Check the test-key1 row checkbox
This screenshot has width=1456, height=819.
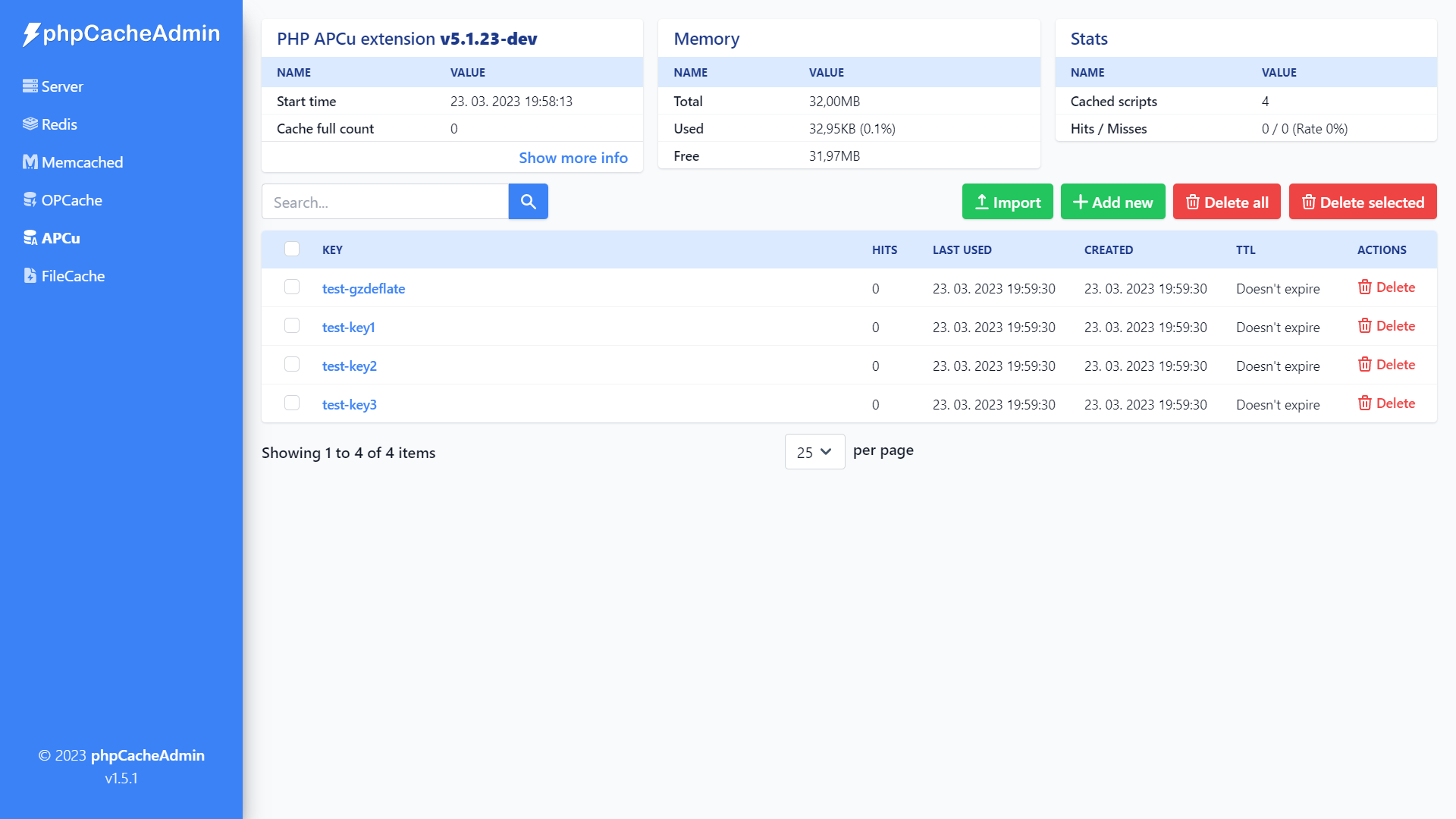[x=292, y=326]
